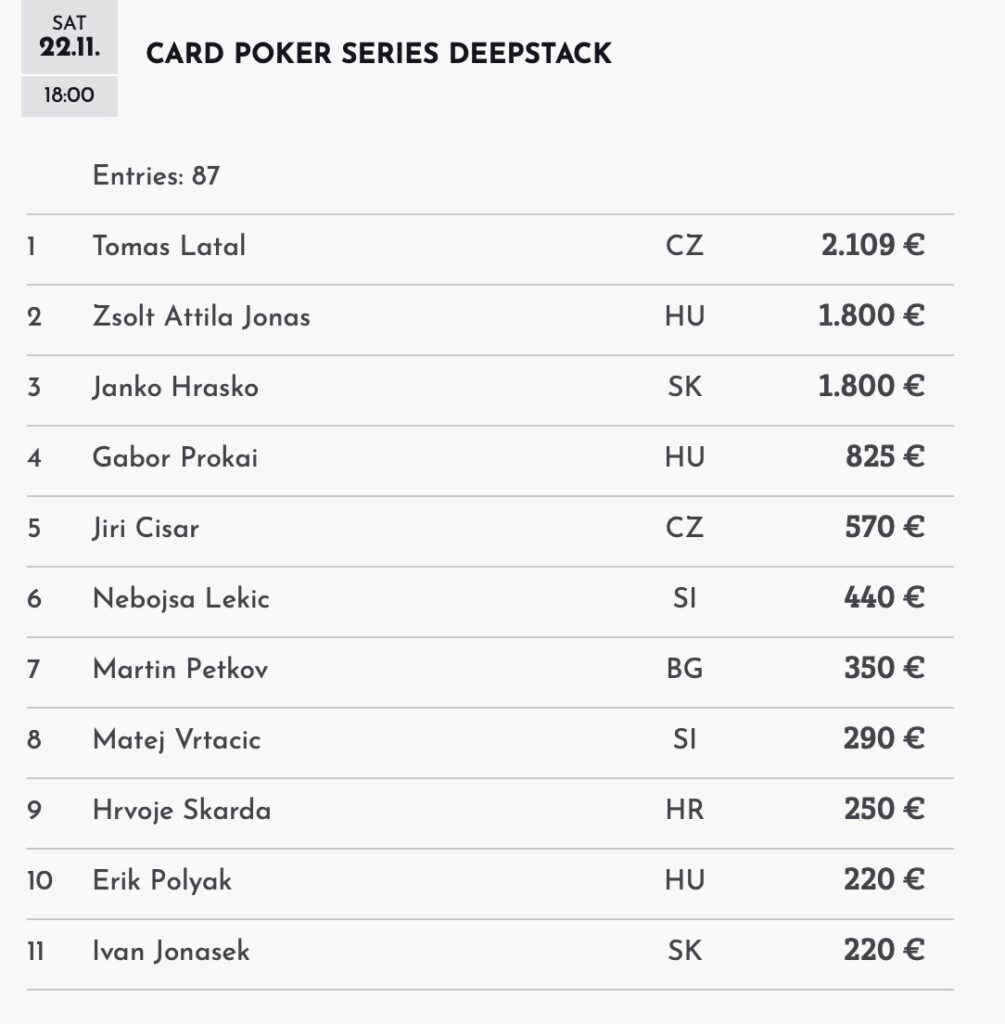Click the Hrvoje Skarda entry
Image resolution: width=1005 pixels, height=1024 pixels.
click(181, 810)
